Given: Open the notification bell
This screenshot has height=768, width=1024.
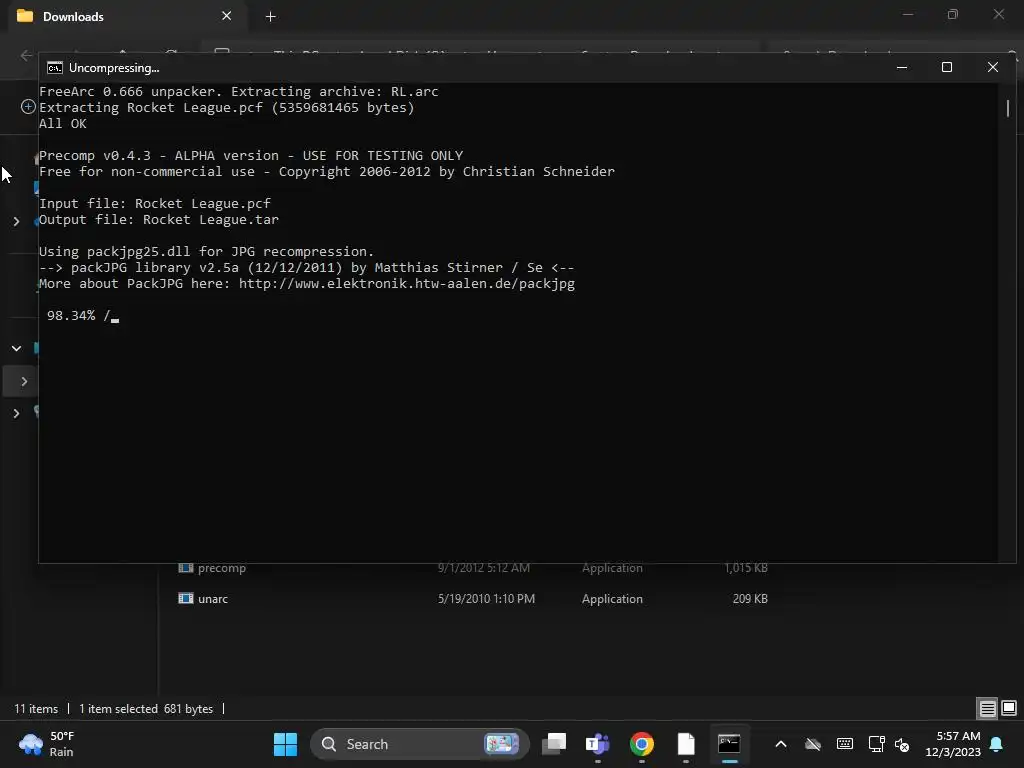Looking at the screenshot, I should pos(997,744).
